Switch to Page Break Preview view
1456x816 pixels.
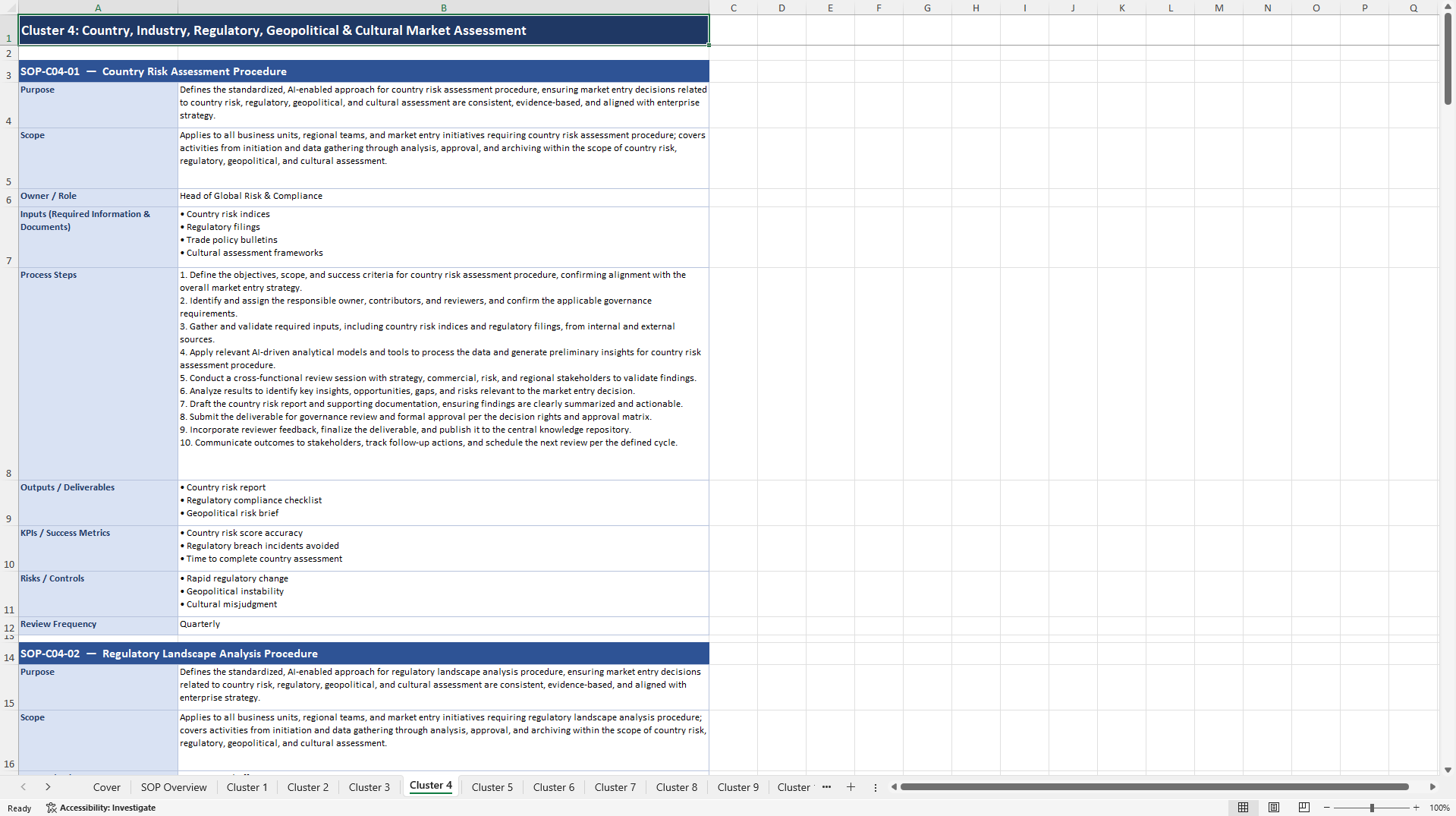point(1304,808)
